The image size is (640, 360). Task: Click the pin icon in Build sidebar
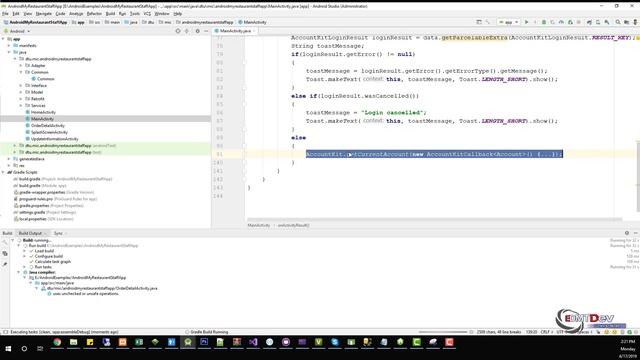5,264
